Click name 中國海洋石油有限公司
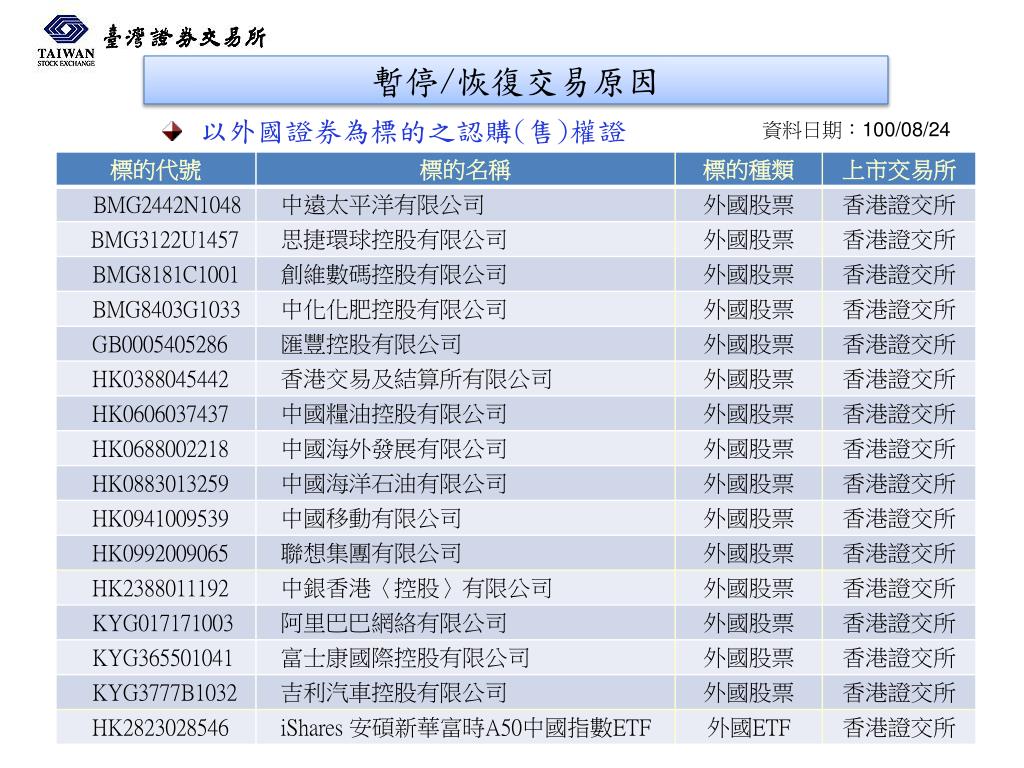 coord(394,484)
